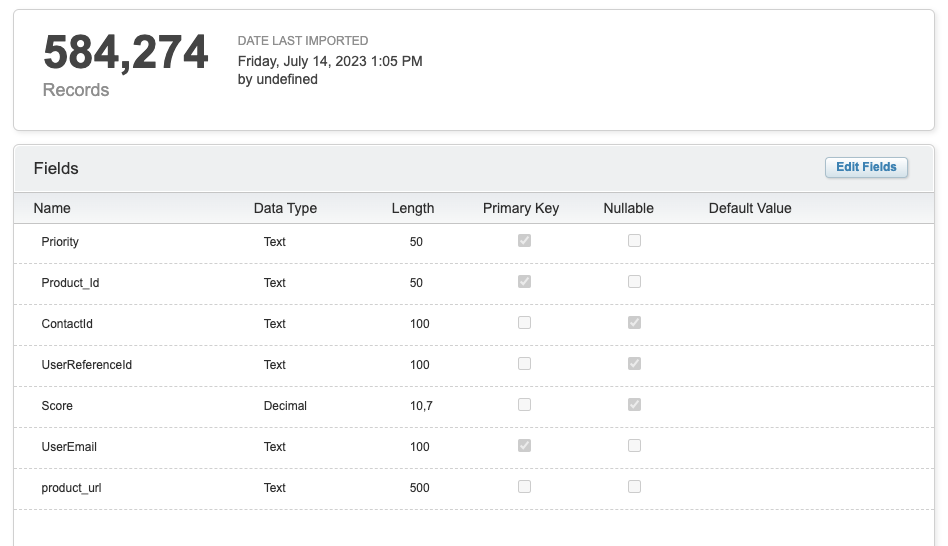
Task: Toggle Nullable checkbox for UserReferenceId
Action: [x=634, y=364]
